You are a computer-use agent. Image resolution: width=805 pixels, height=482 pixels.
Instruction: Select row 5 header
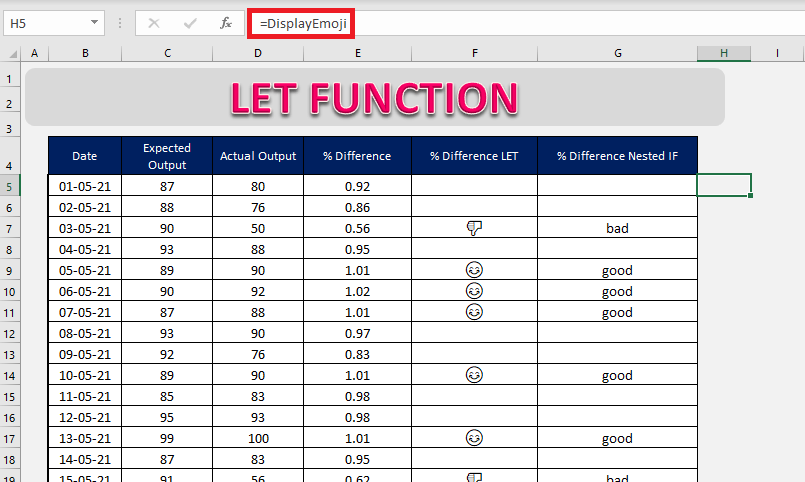(10, 186)
